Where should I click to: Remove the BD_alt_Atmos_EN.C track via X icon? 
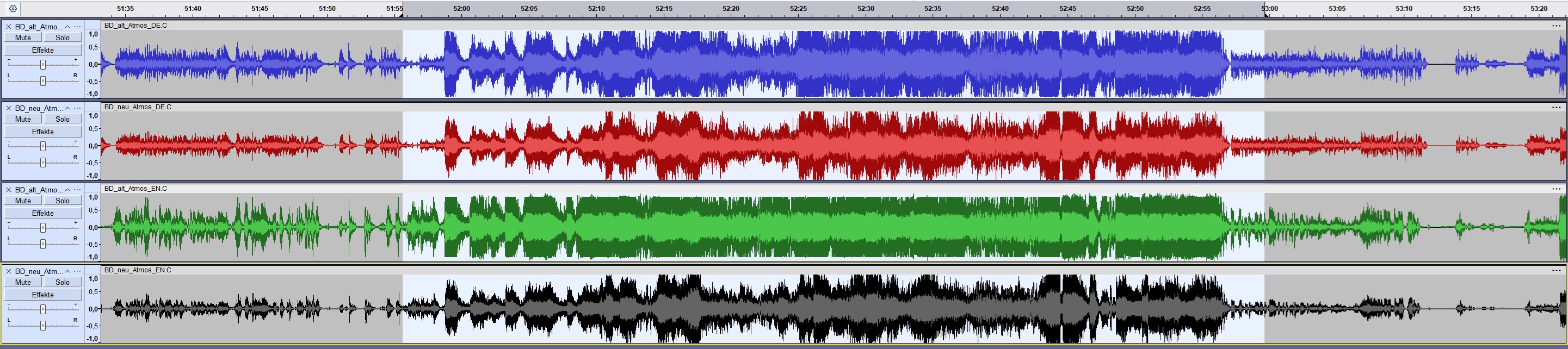pos(9,190)
